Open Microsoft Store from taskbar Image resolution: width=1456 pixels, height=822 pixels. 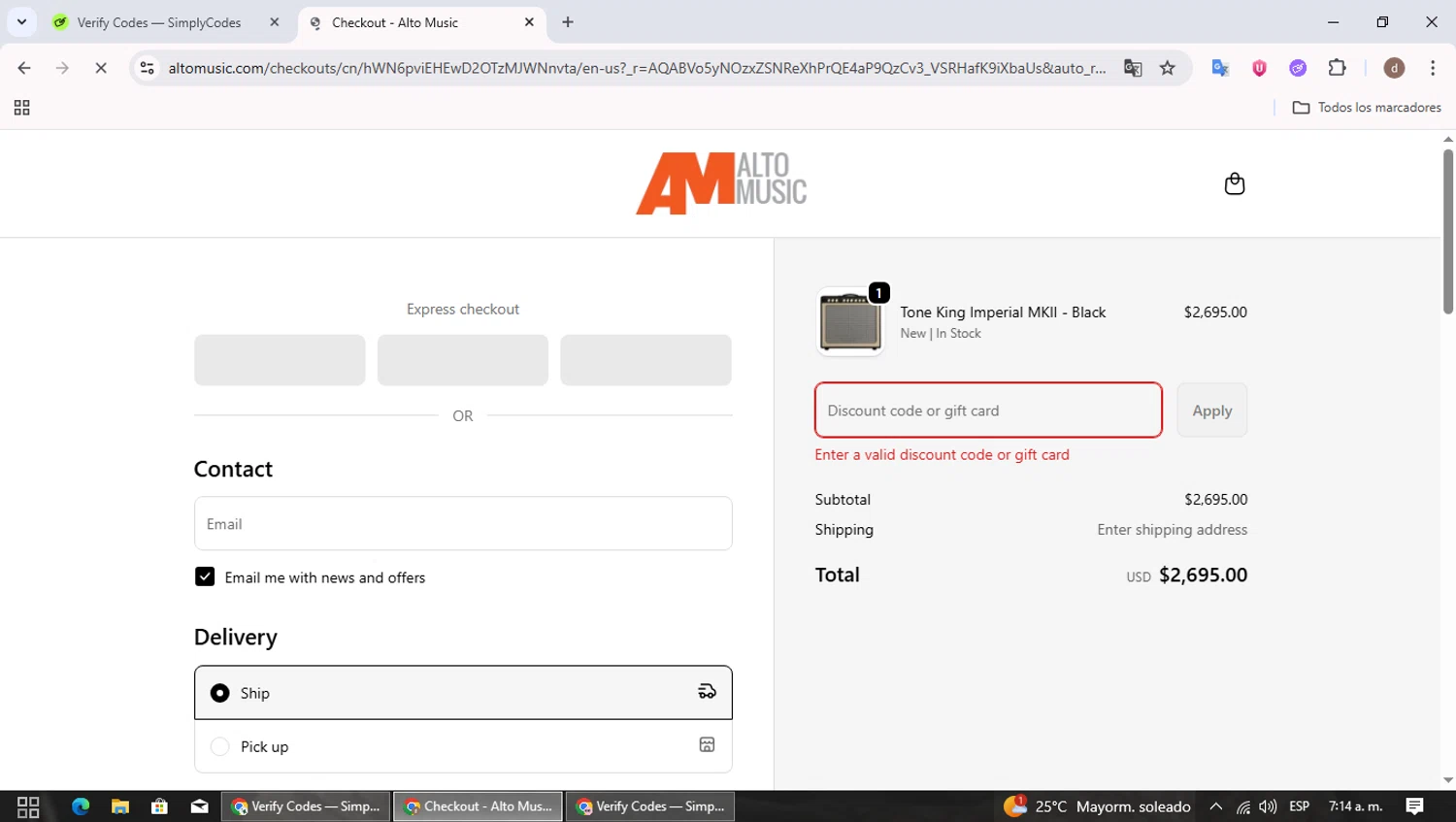coord(160,806)
